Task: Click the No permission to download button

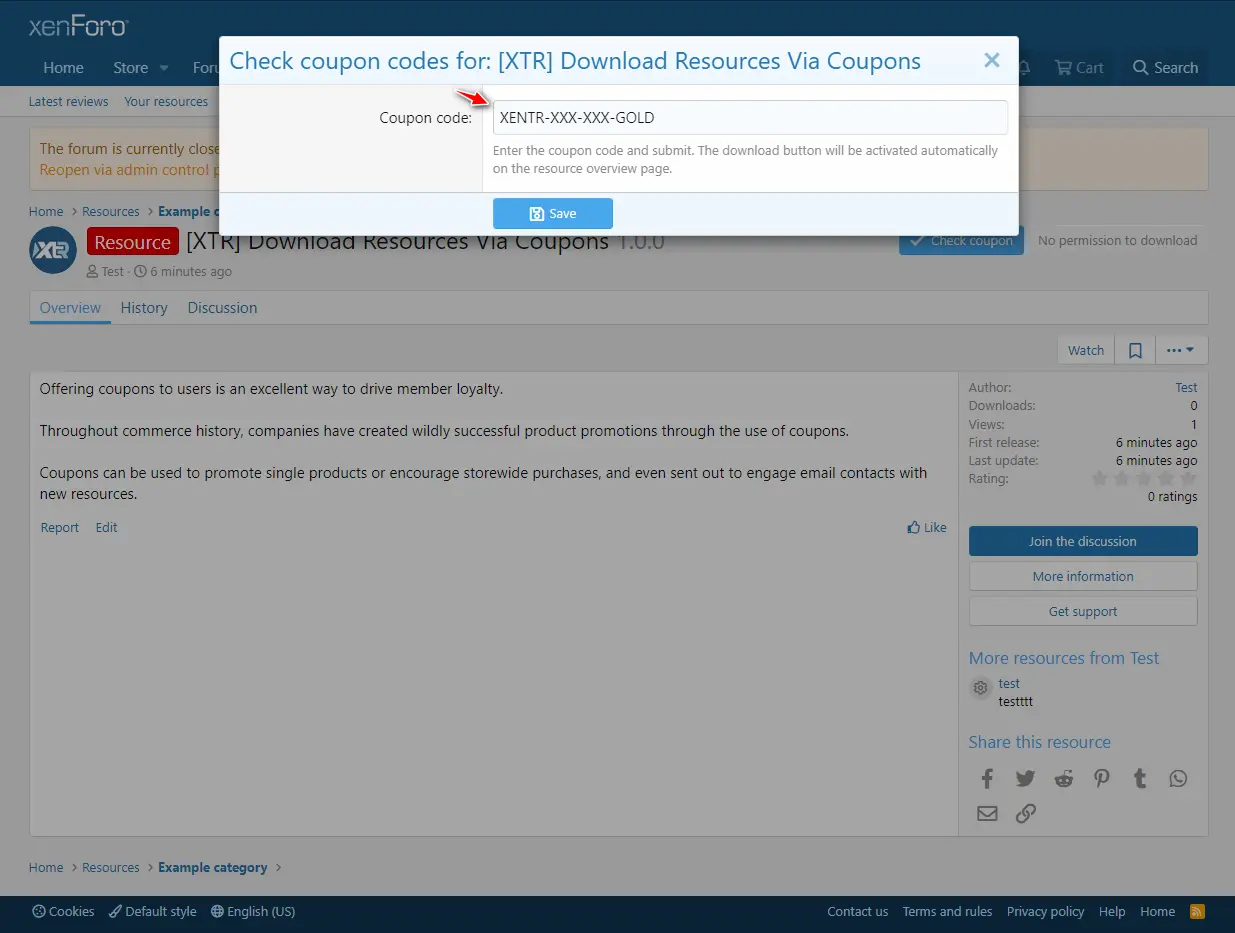Action: pyautogui.click(x=1117, y=240)
